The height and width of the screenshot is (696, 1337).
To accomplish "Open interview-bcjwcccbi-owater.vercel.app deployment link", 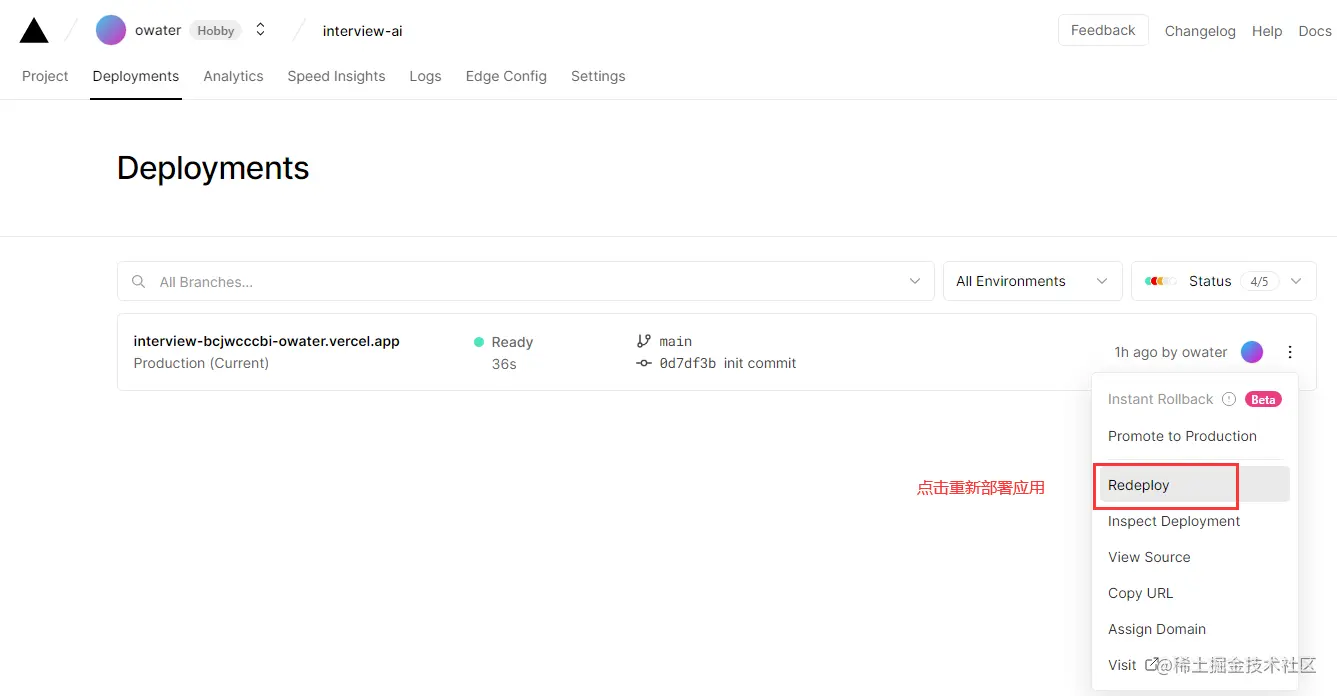I will [266, 341].
